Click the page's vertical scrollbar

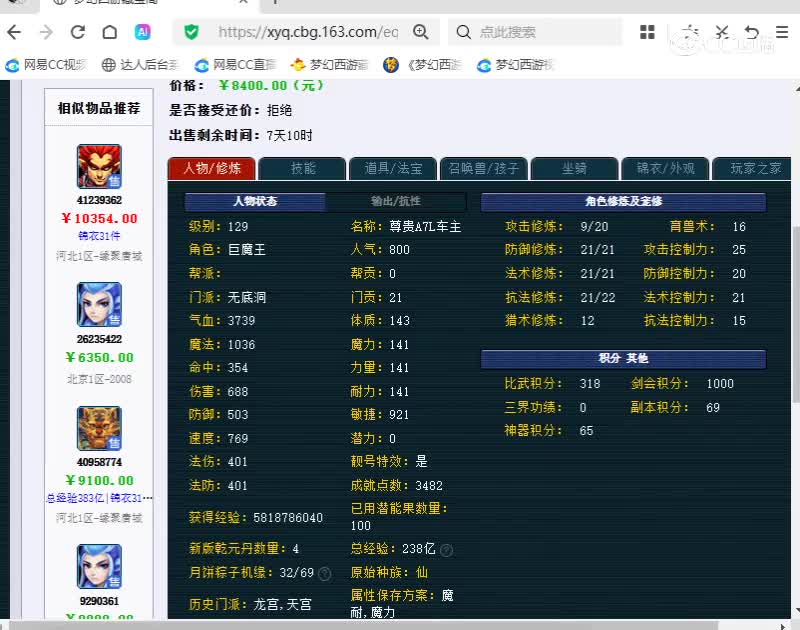tap(793, 300)
